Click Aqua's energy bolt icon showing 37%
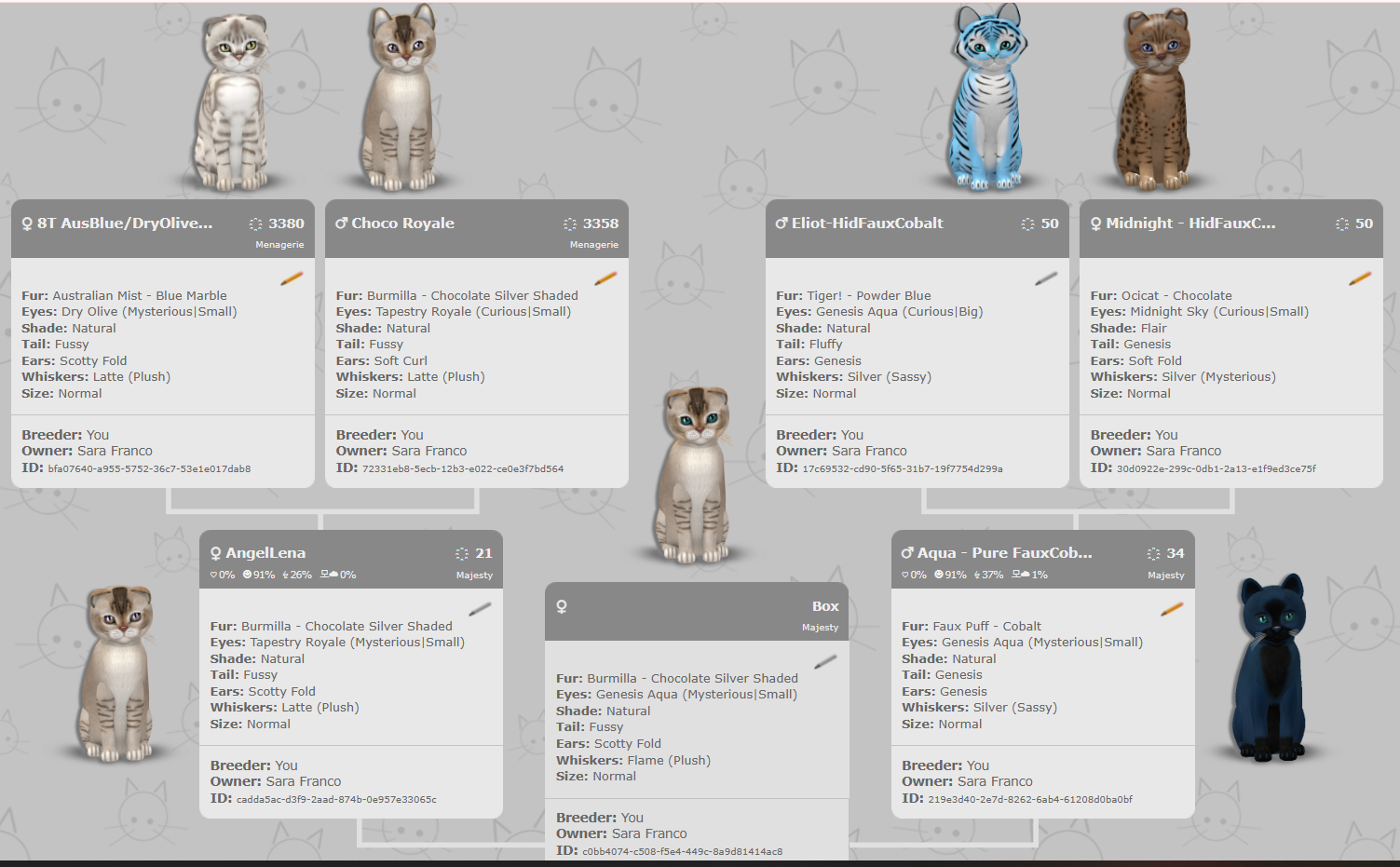This screenshot has width=1400, height=867. (977, 576)
